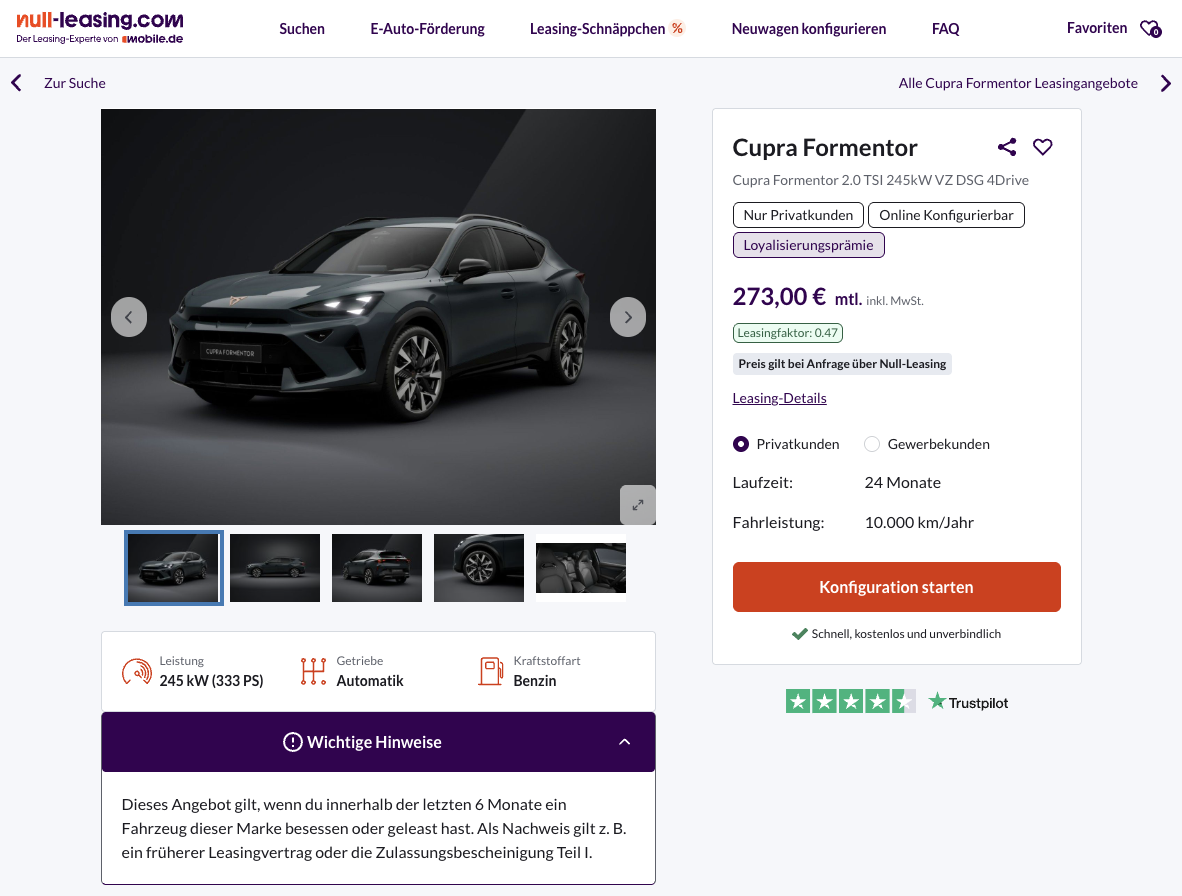Go back via Zur Suche link
The image size is (1182, 896).
[74, 83]
